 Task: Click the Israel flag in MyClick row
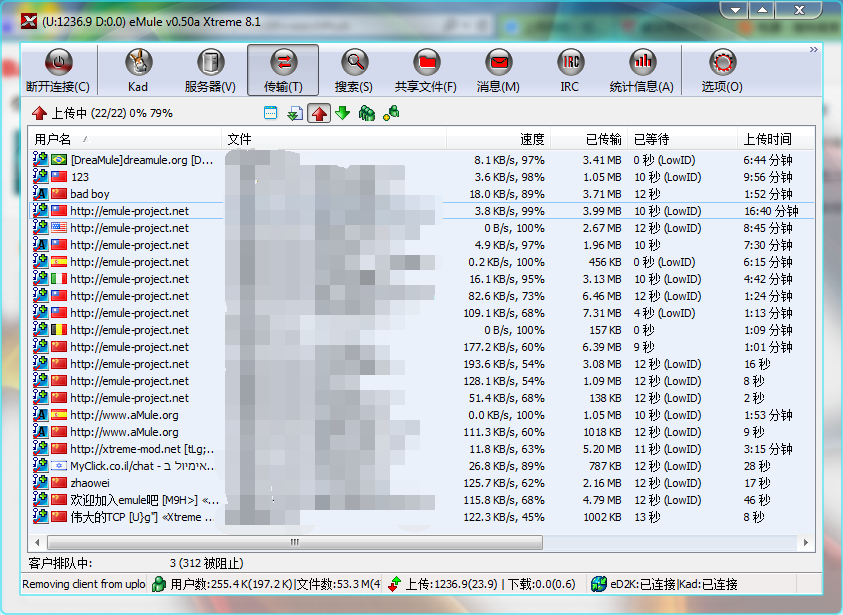coord(59,466)
